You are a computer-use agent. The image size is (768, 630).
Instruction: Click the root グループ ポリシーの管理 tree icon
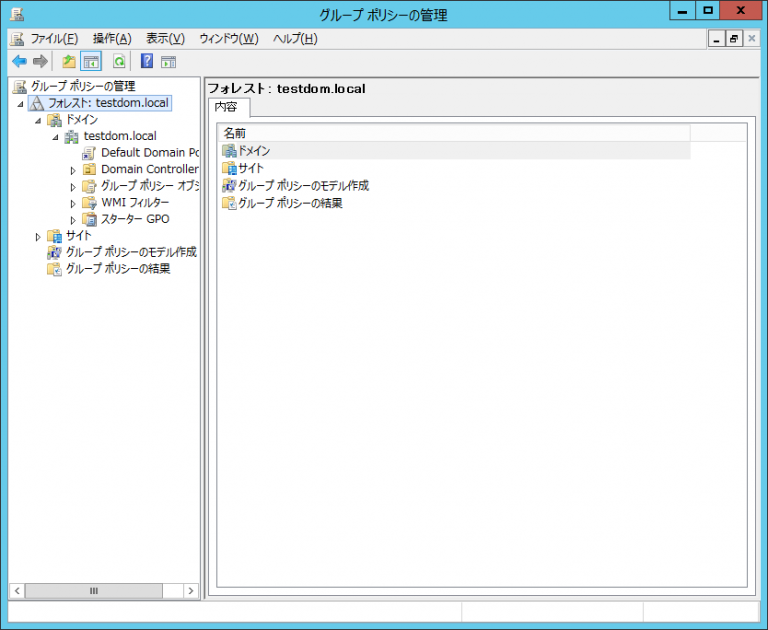tap(20, 87)
